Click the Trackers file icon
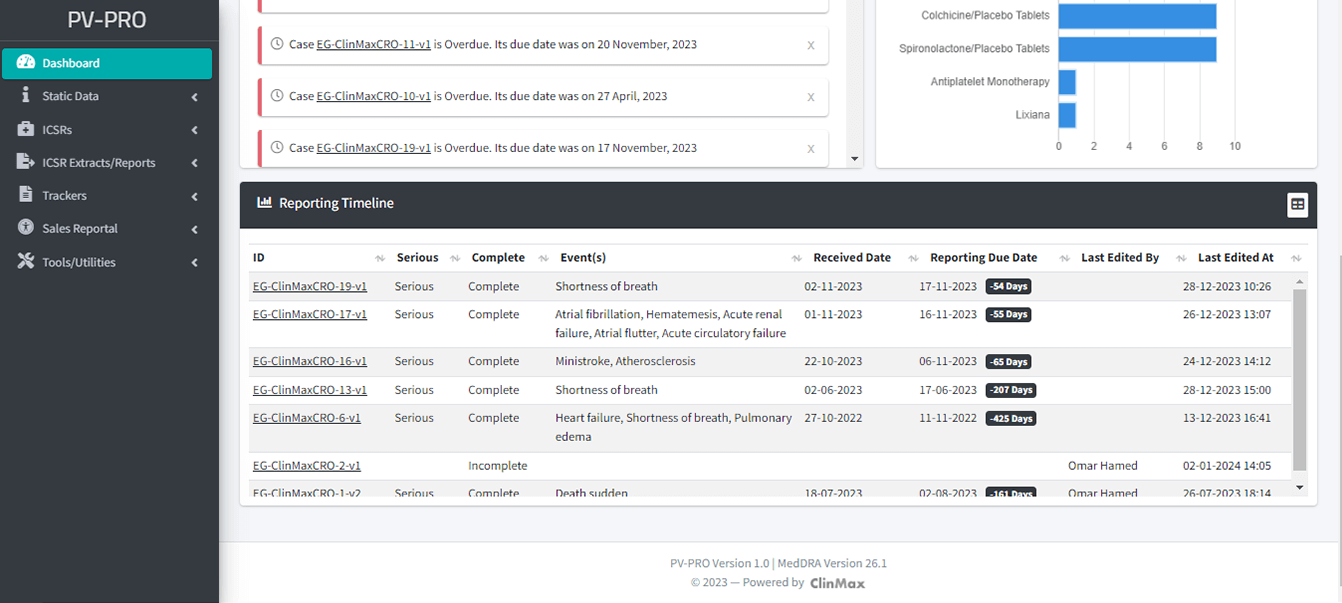 [26, 195]
